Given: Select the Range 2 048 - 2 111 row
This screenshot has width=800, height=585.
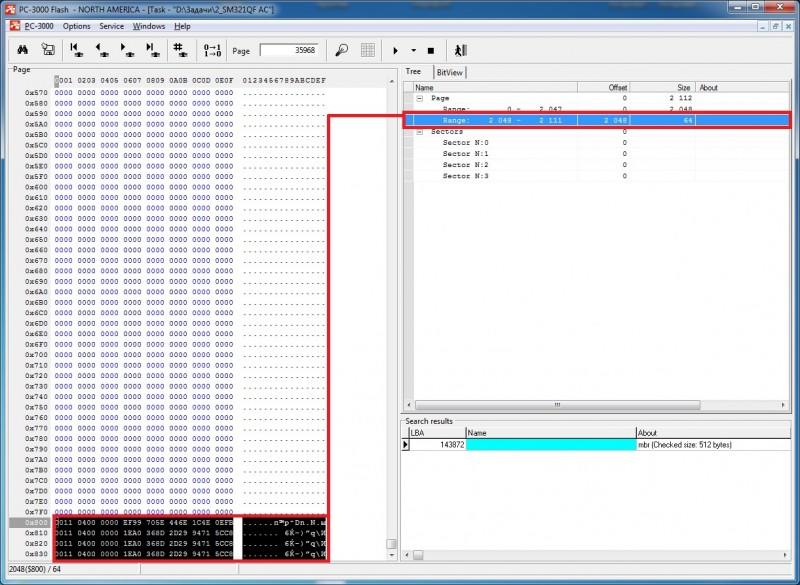Looking at the screenshot, I should 597,120.
